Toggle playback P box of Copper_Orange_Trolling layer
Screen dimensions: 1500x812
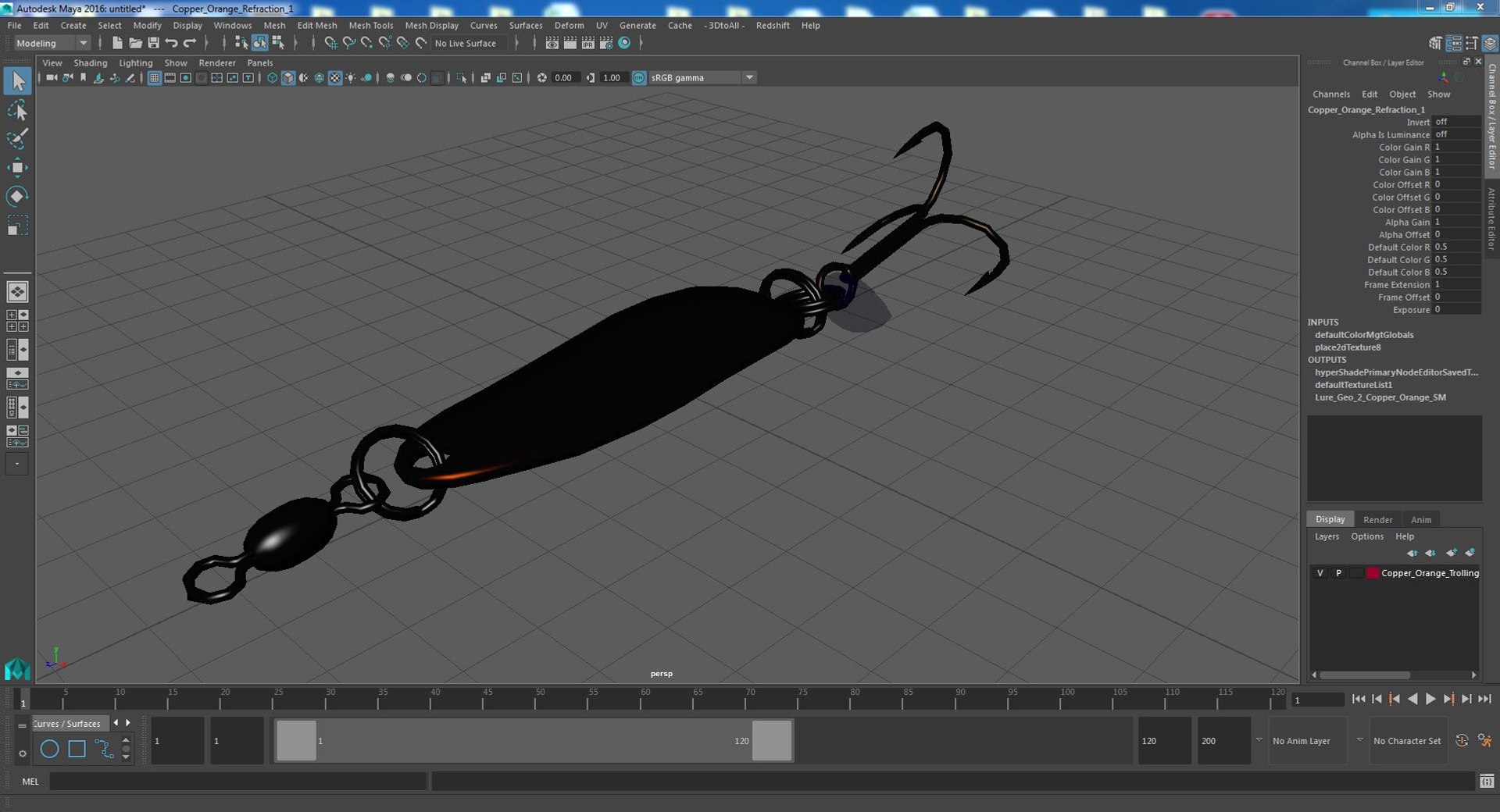pyautogui.click(x=1338, y=573)
